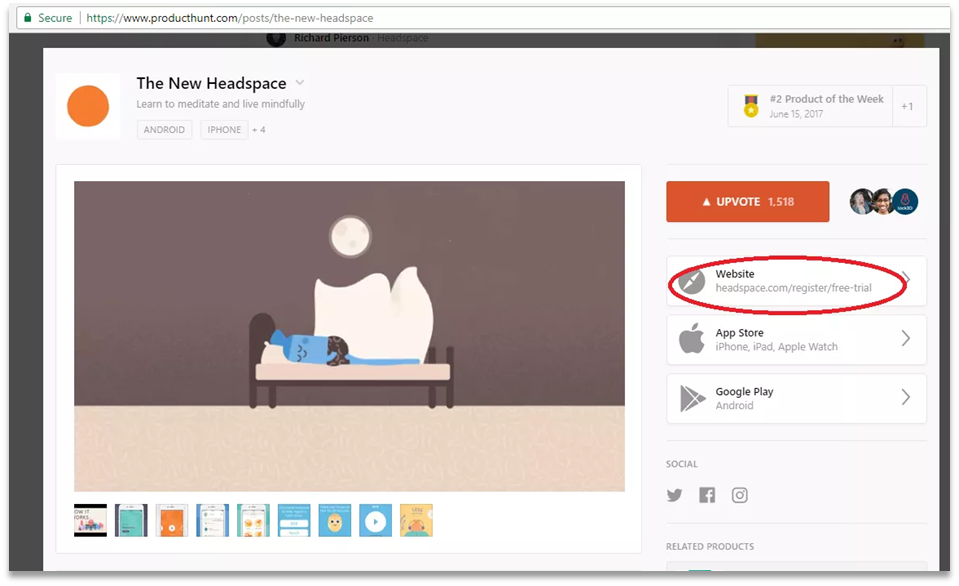Screen dimensions: 959x586
Task: Select the fifth gallery thumbnail with orange icons
Action: click(253, 521)
